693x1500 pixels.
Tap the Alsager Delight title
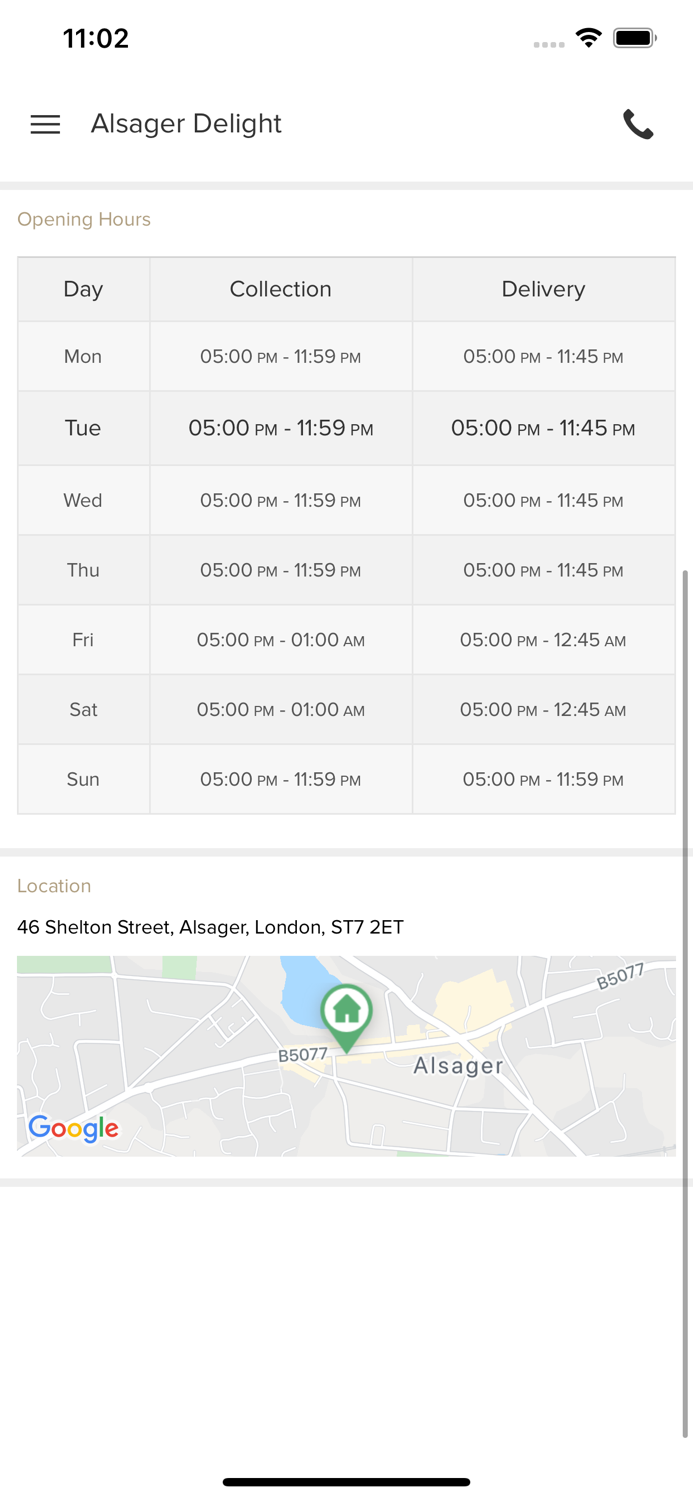[x=186, y=124]
